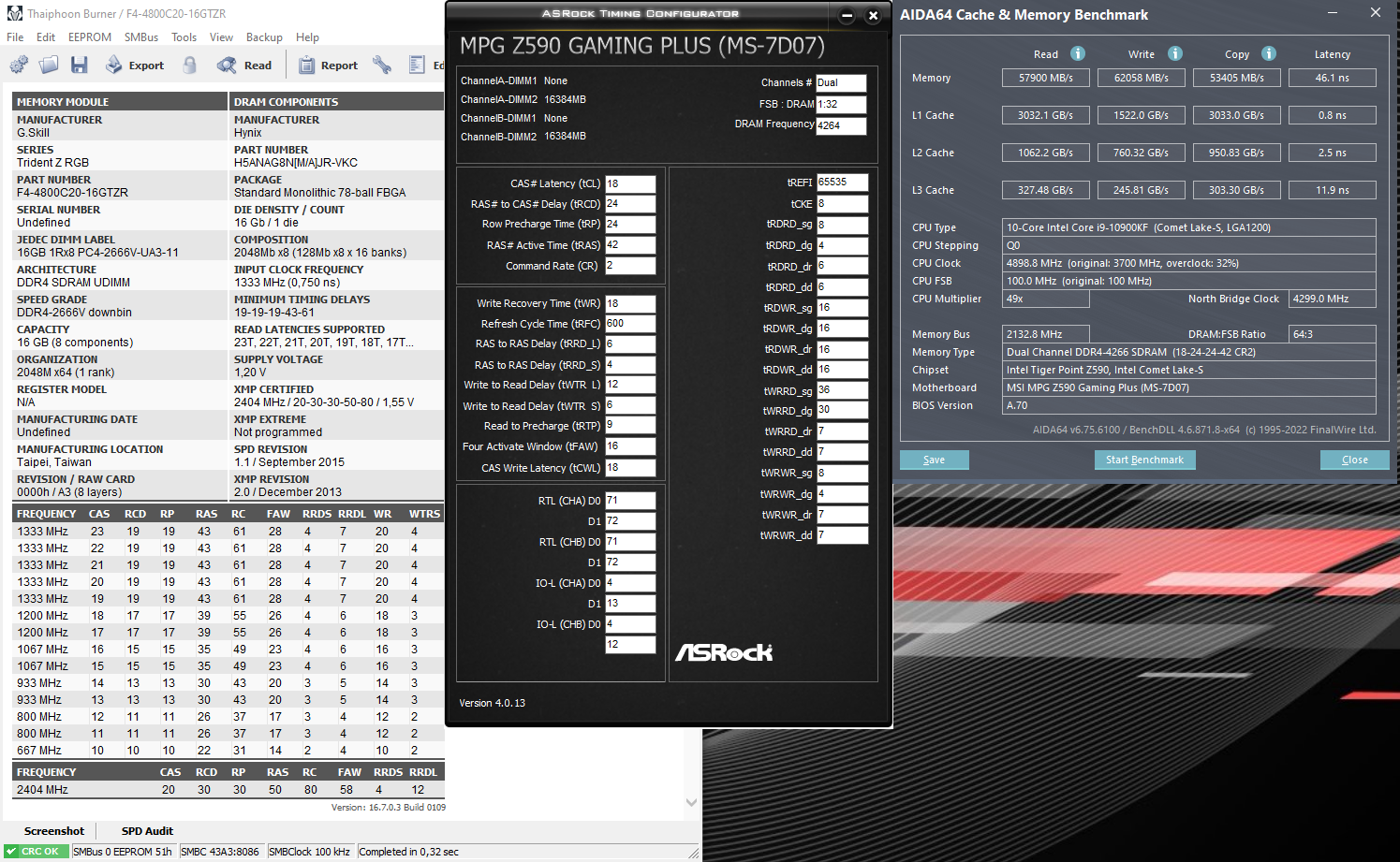Click the L1 Cache Read value 3032.1 GB/s
Image resolution: width=1400 pixels, height=862 pixels.
coord(1046,115)
